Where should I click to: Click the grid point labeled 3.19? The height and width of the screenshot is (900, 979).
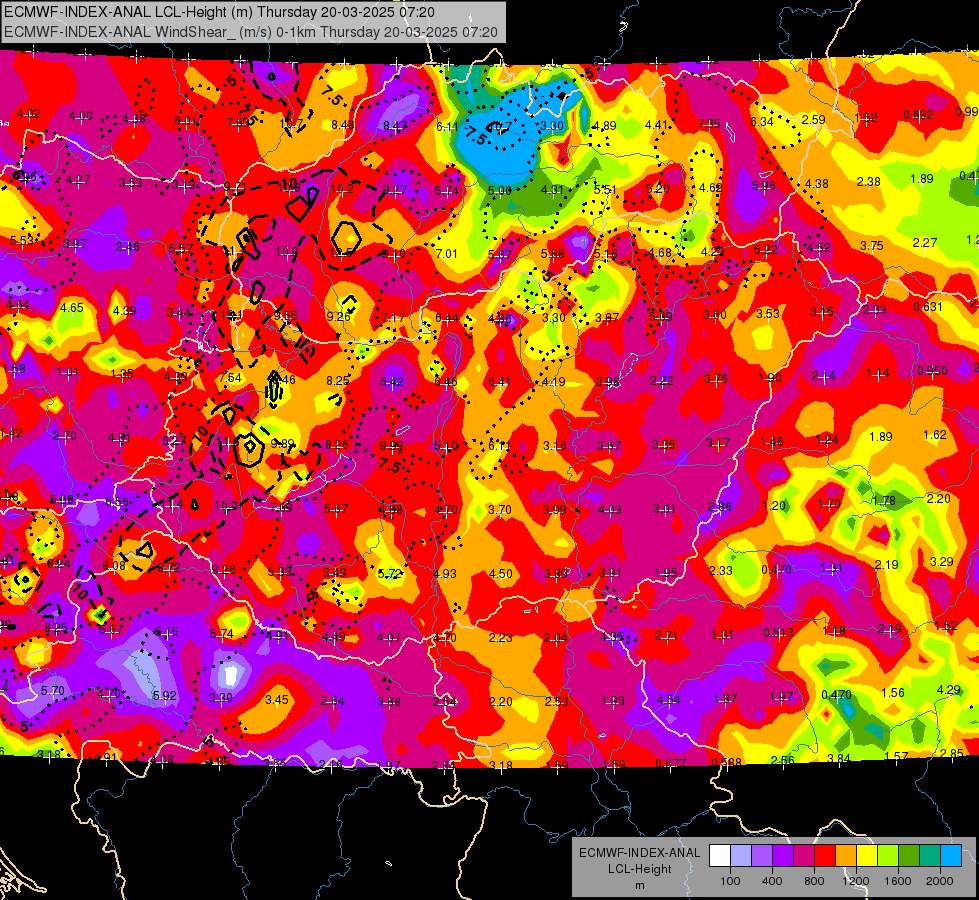[184, 184]
